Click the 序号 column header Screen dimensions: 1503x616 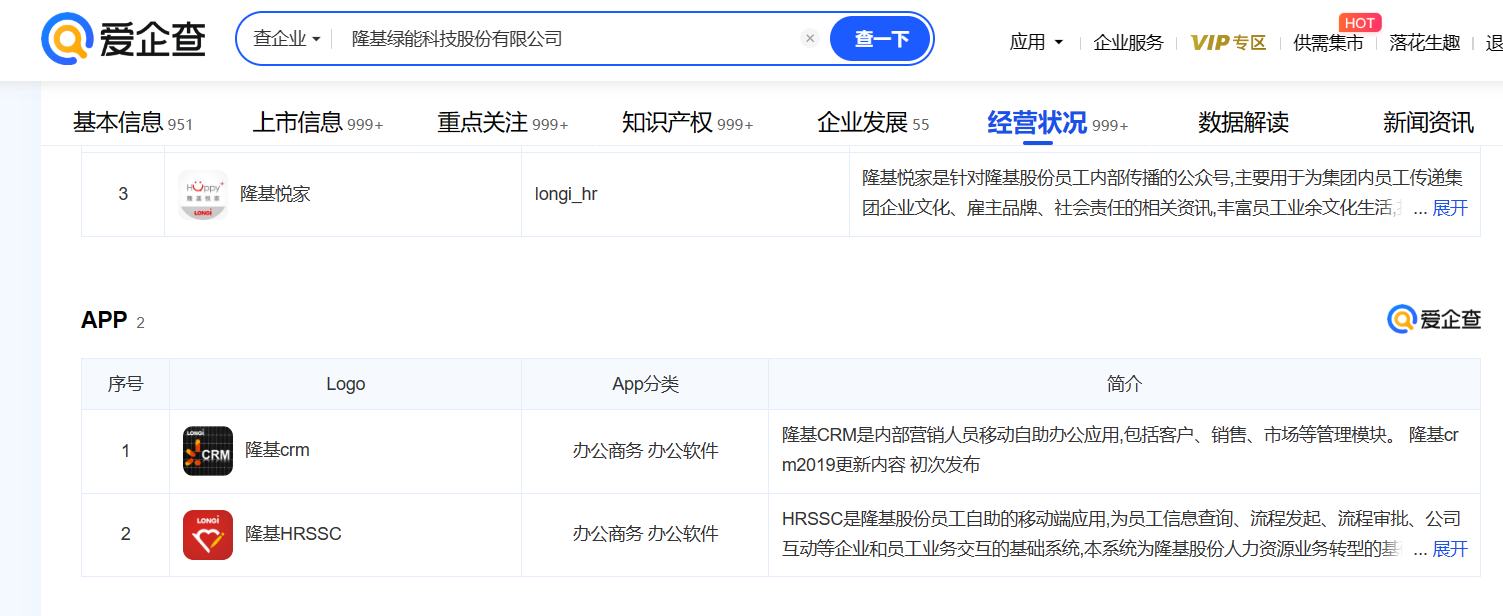tap(125, 384)
